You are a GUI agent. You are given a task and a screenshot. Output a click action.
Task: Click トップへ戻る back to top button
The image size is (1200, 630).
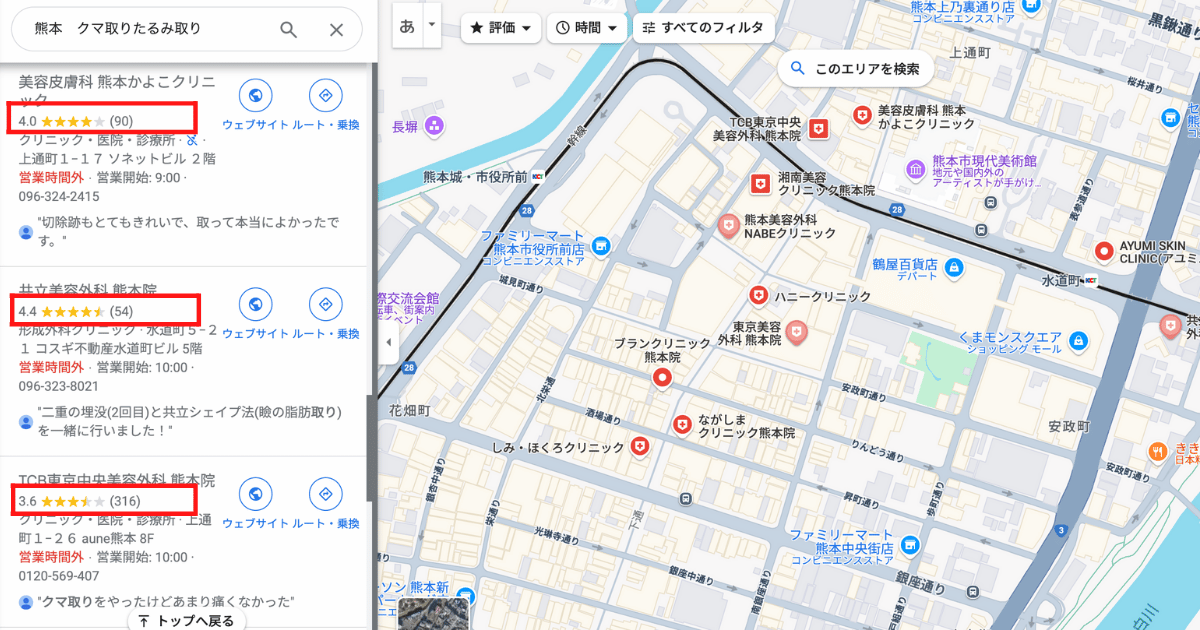click(x=187, y=621)
